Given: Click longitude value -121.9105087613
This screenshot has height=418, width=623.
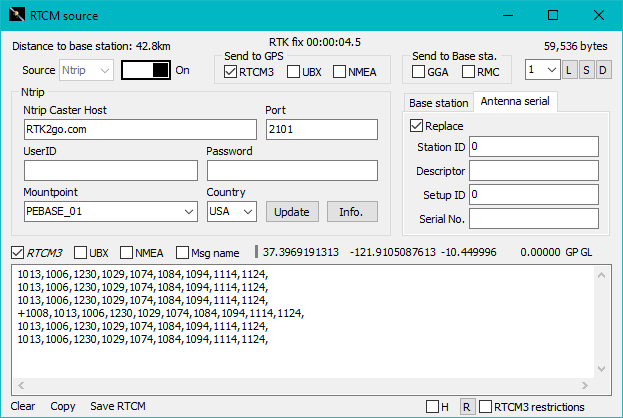Looking at the screenshot, I should coord(393,252).
